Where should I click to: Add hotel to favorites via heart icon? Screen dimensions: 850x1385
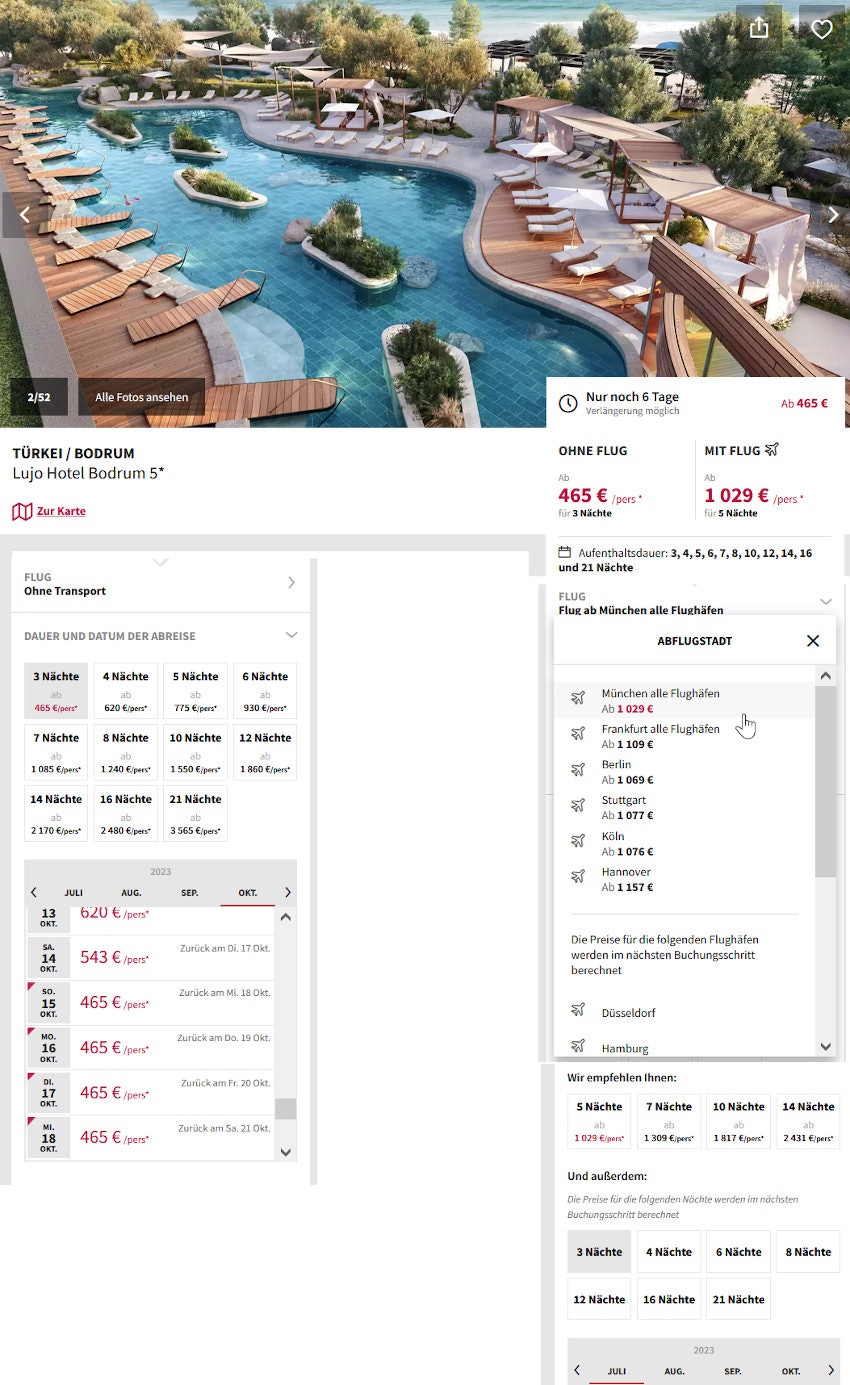[822, 28]
